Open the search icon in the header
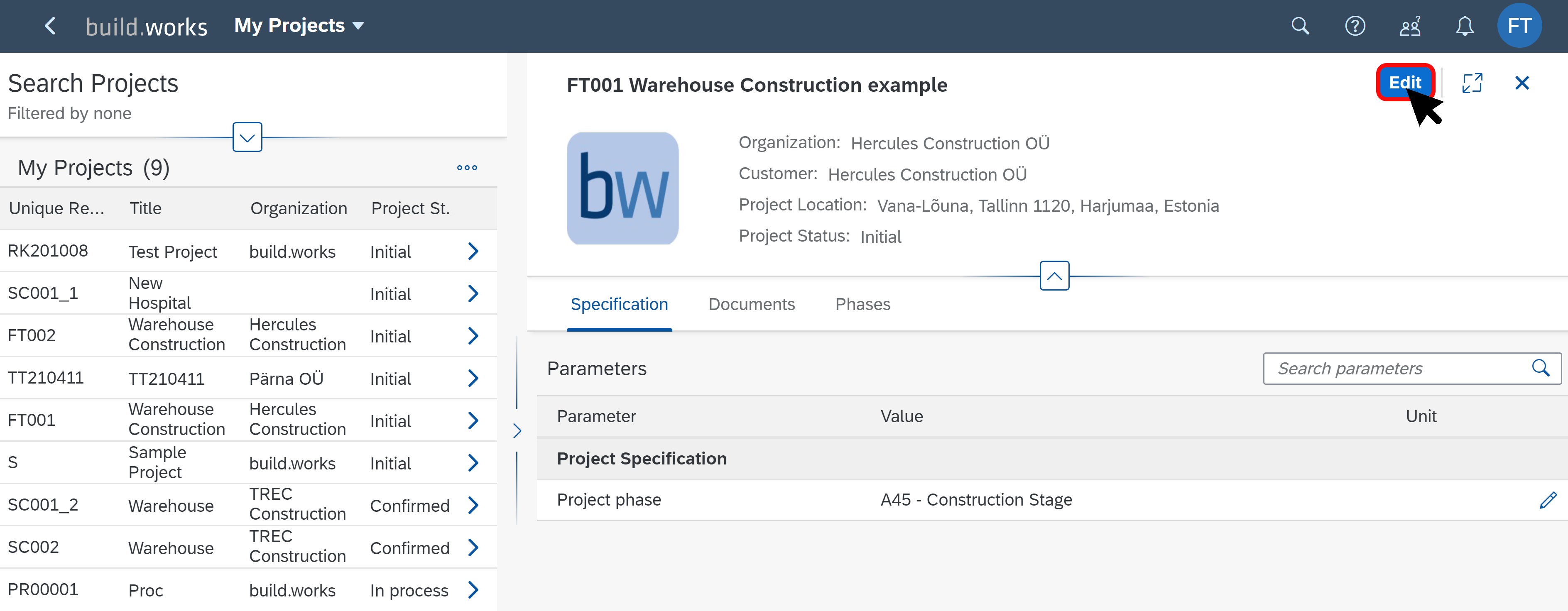Viewport: 1568px width, 611px height. pyautogui.click(x=1300, y=26)
